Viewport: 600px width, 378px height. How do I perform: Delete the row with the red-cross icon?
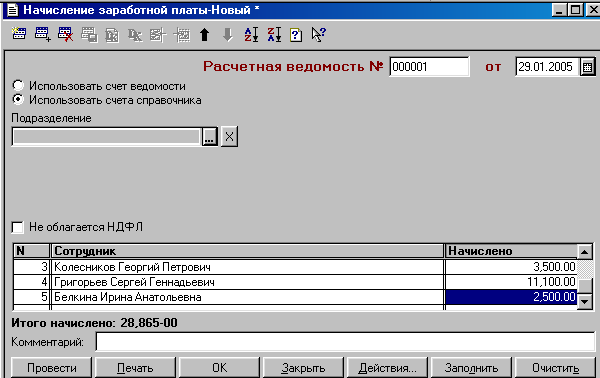[65, 34]
